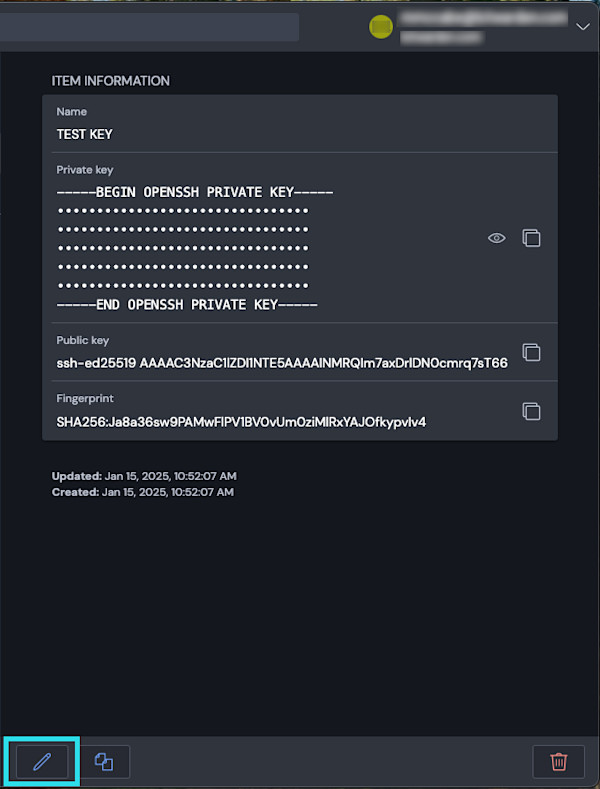Viewport: 600px width, 789px height.
Task: Click the masked private key dots
Action: pos(183,248)
